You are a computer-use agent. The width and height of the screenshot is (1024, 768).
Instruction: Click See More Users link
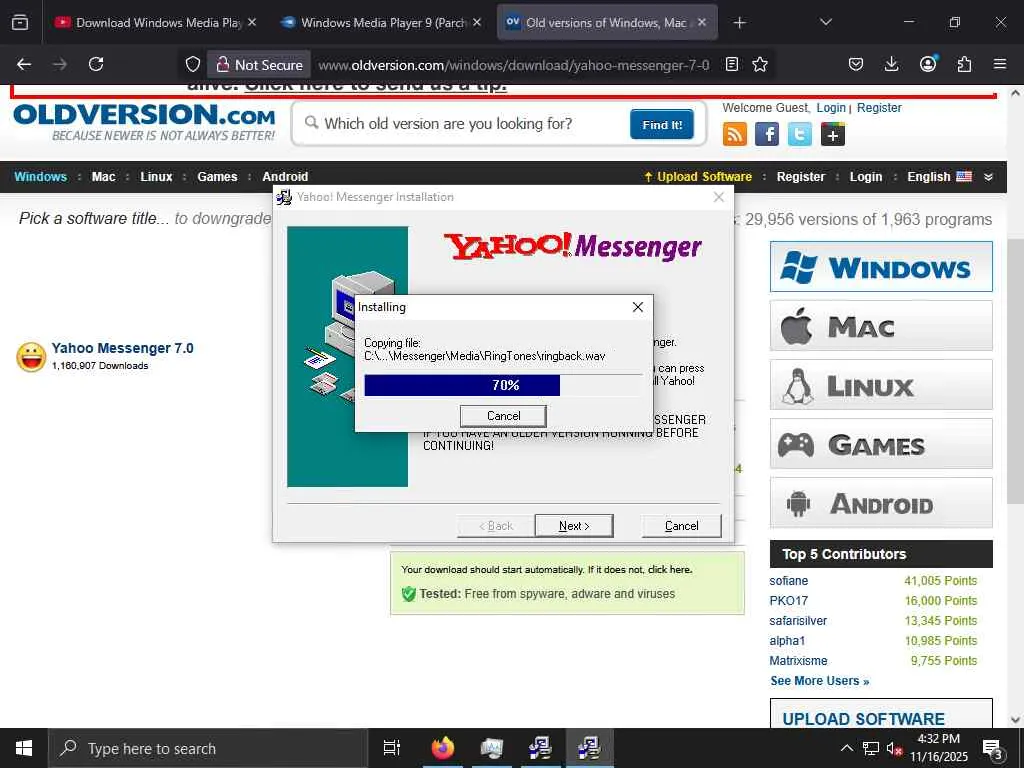coord(820,680)
